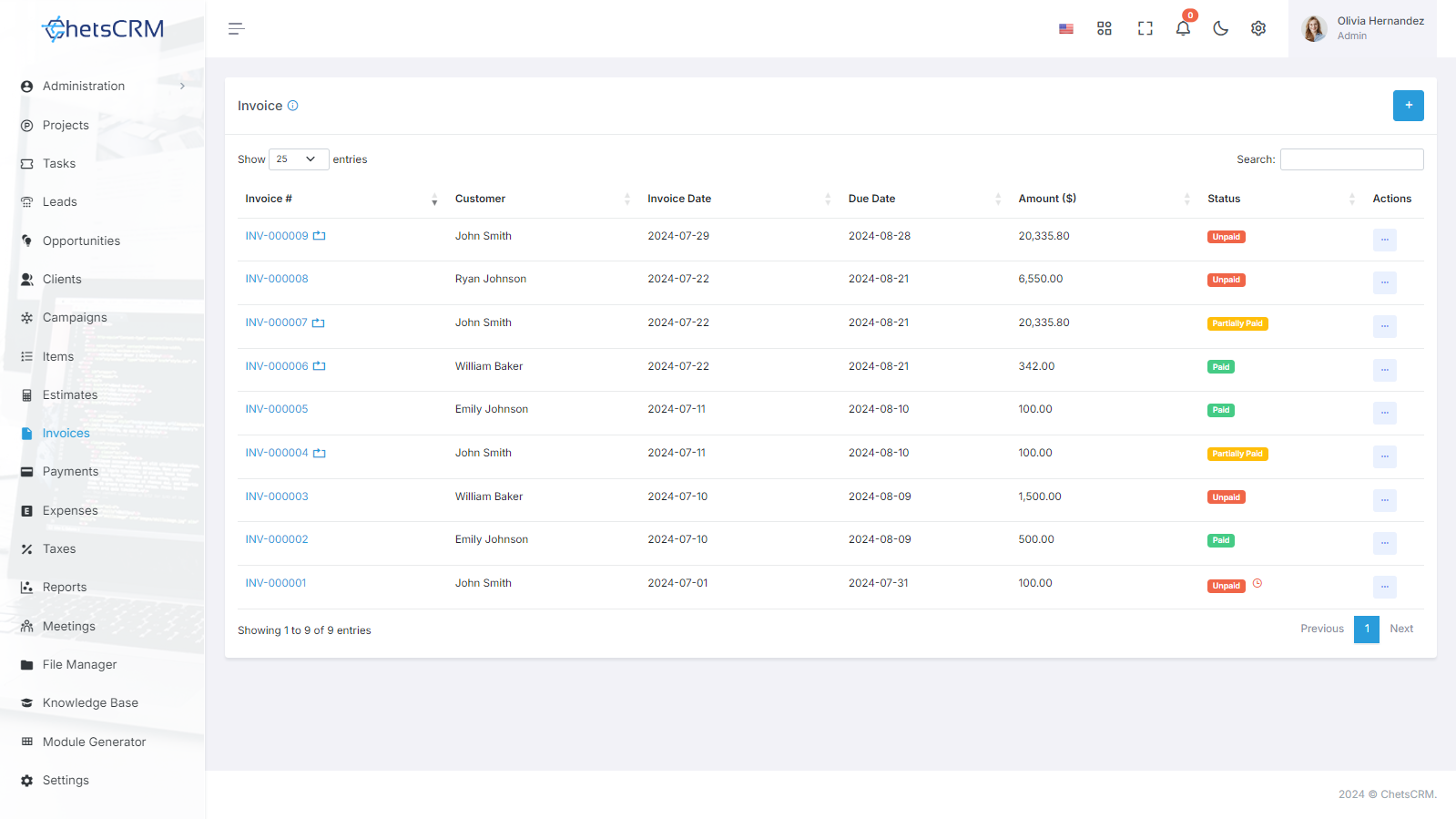Go to Previous page
The width and height of the screenshot is (1456, 819).
click(x=1322, y=629)
